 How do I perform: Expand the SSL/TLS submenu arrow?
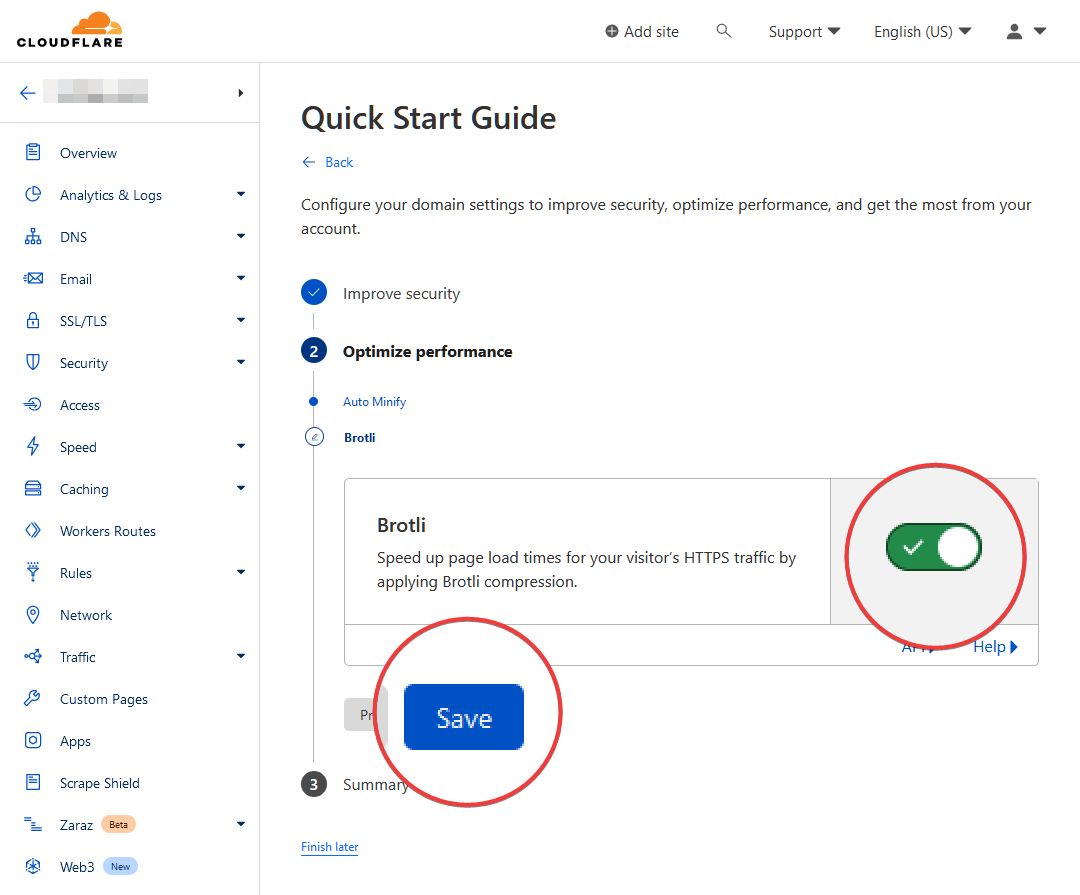pyautogui.click(x=241, y=320)
